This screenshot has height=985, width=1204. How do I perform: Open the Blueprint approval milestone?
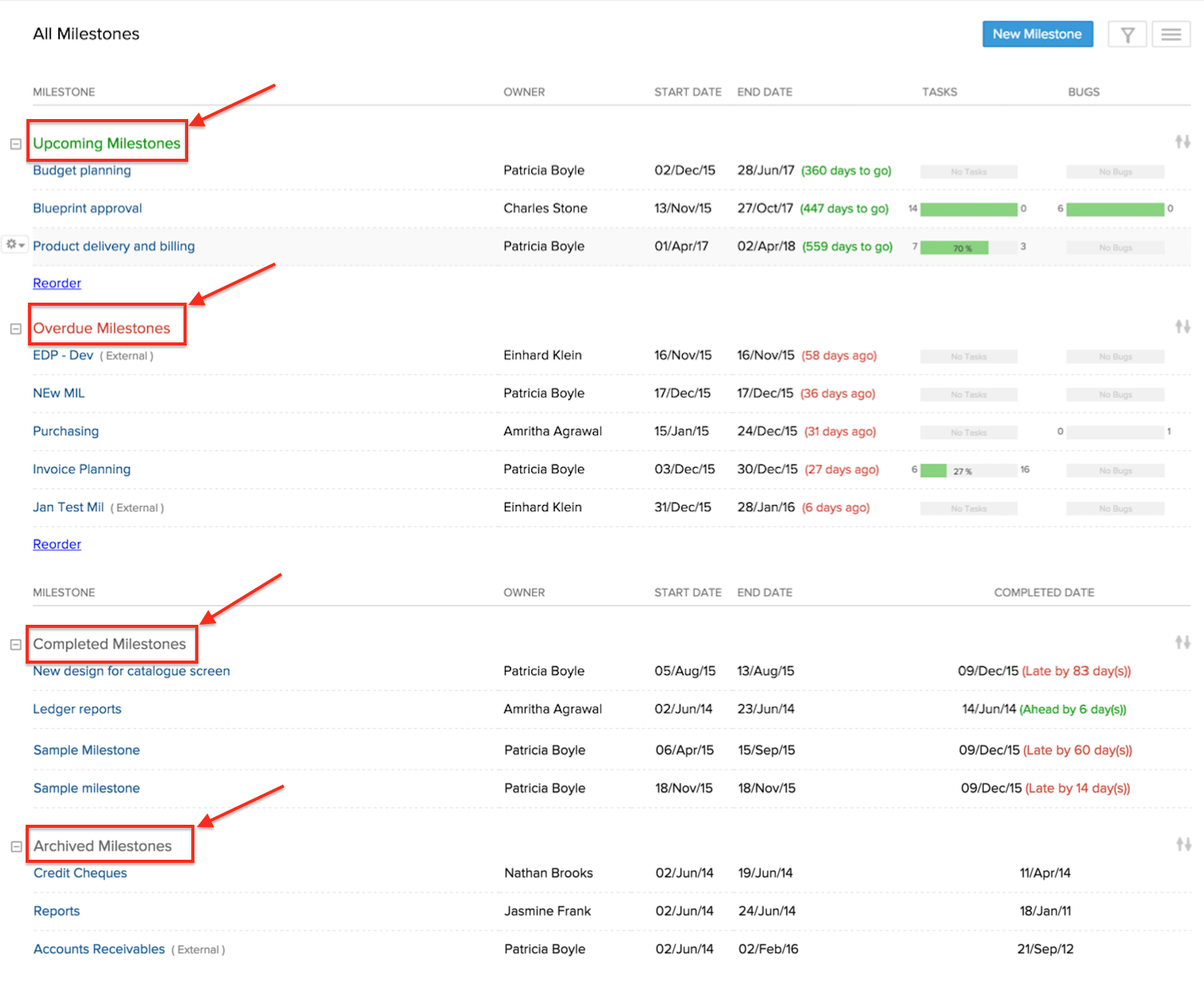(87, 209)
